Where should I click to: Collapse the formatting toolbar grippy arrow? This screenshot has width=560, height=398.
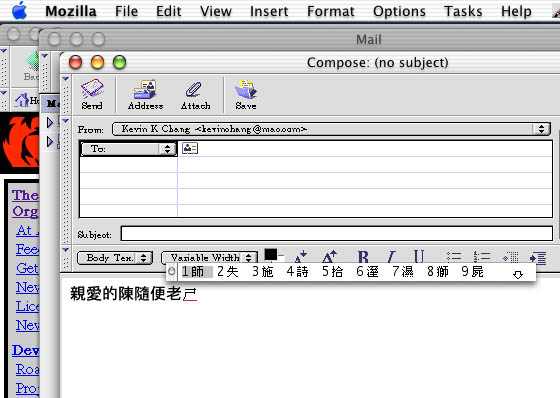[x=65, y=250]
